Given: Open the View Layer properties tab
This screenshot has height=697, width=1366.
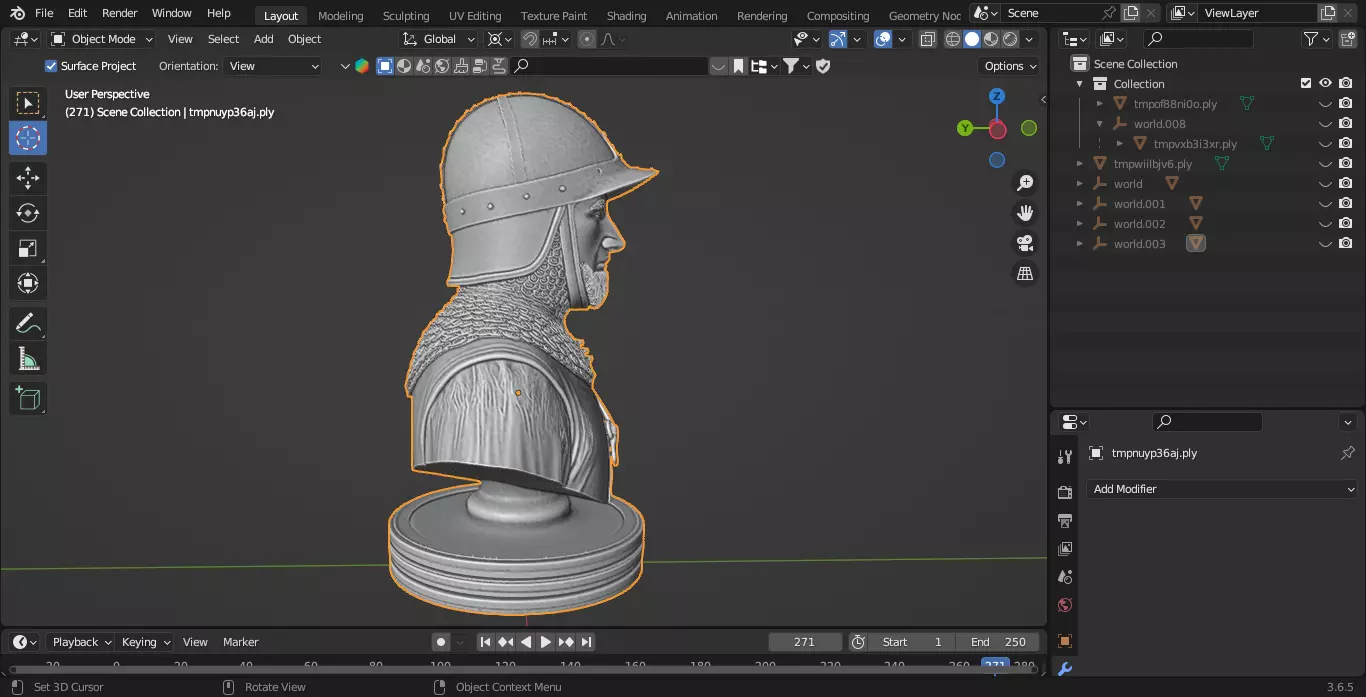Looking at the screenshot, I should click(1065, 549).
